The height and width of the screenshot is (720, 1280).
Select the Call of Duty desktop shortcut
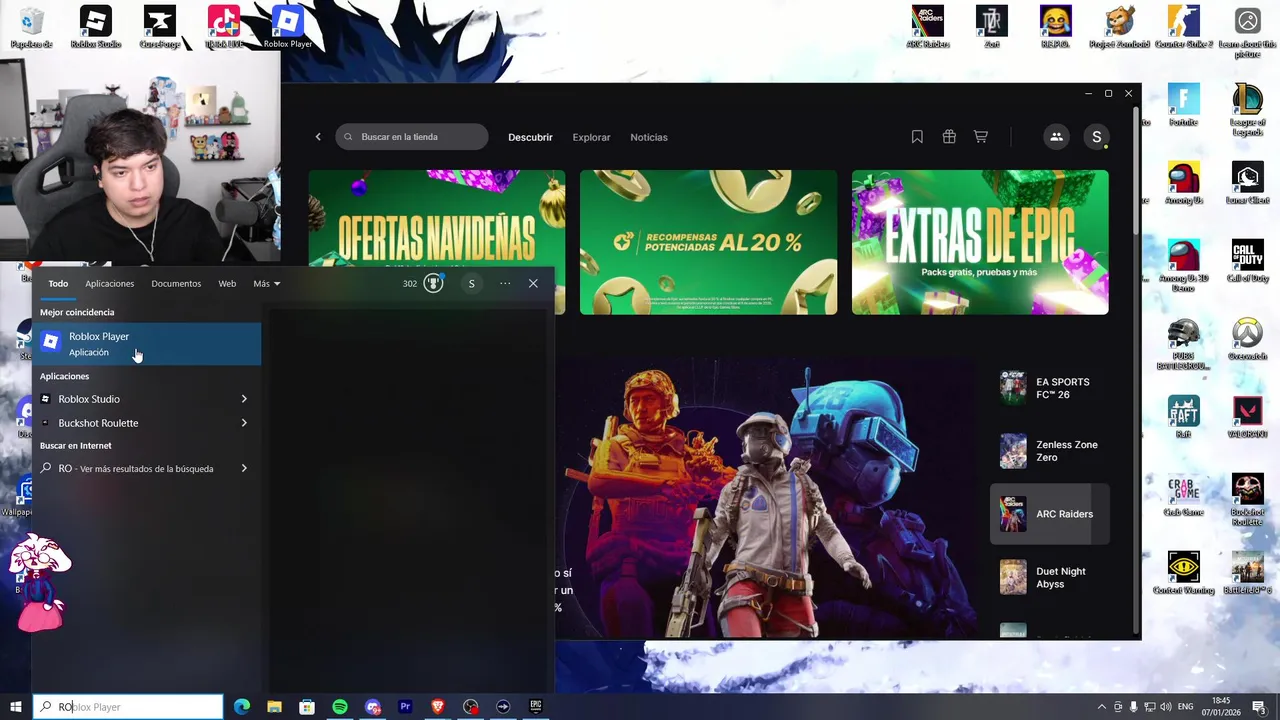[x=1247, y=260]
